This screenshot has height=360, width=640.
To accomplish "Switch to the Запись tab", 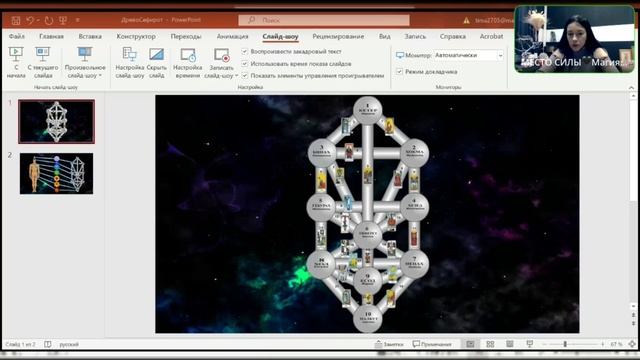I will [x=415, y=36].
